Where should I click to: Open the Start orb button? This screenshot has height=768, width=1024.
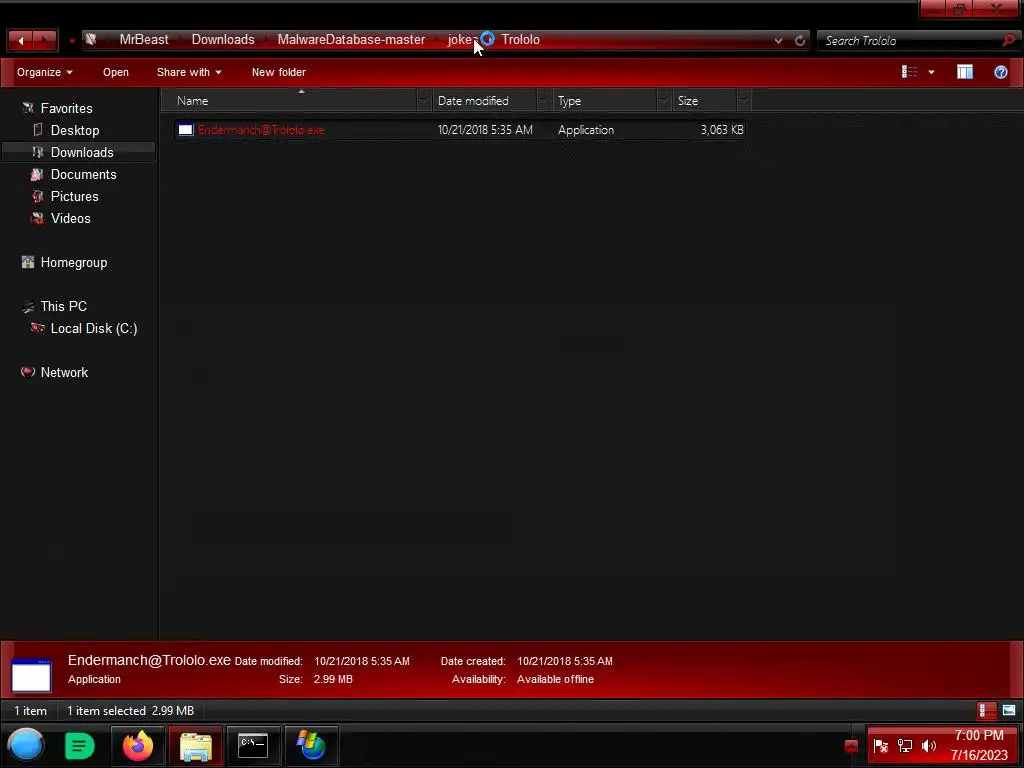(26, 745)
